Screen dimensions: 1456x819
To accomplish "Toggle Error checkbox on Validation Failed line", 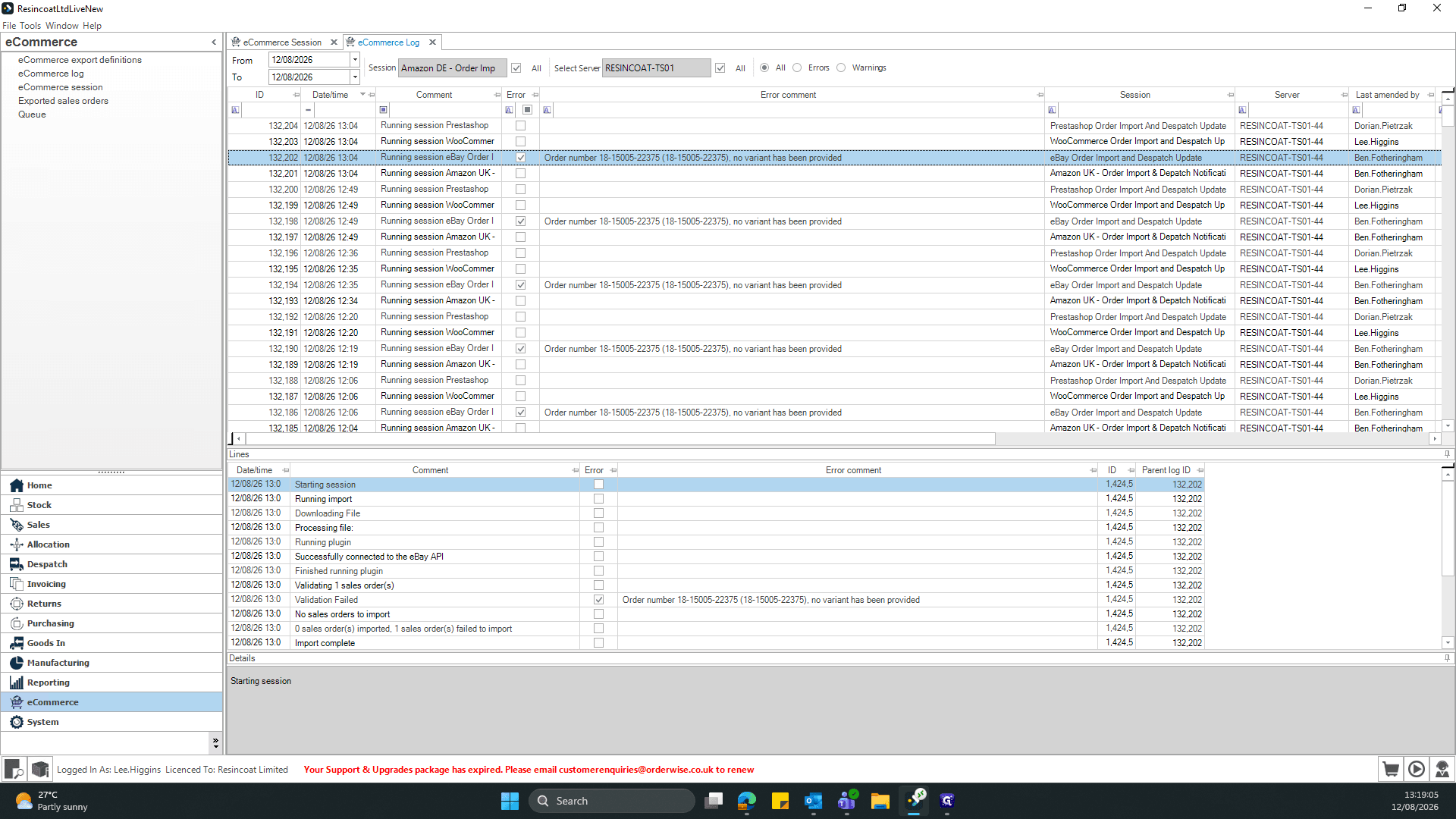I will click(x=599, y=600).
